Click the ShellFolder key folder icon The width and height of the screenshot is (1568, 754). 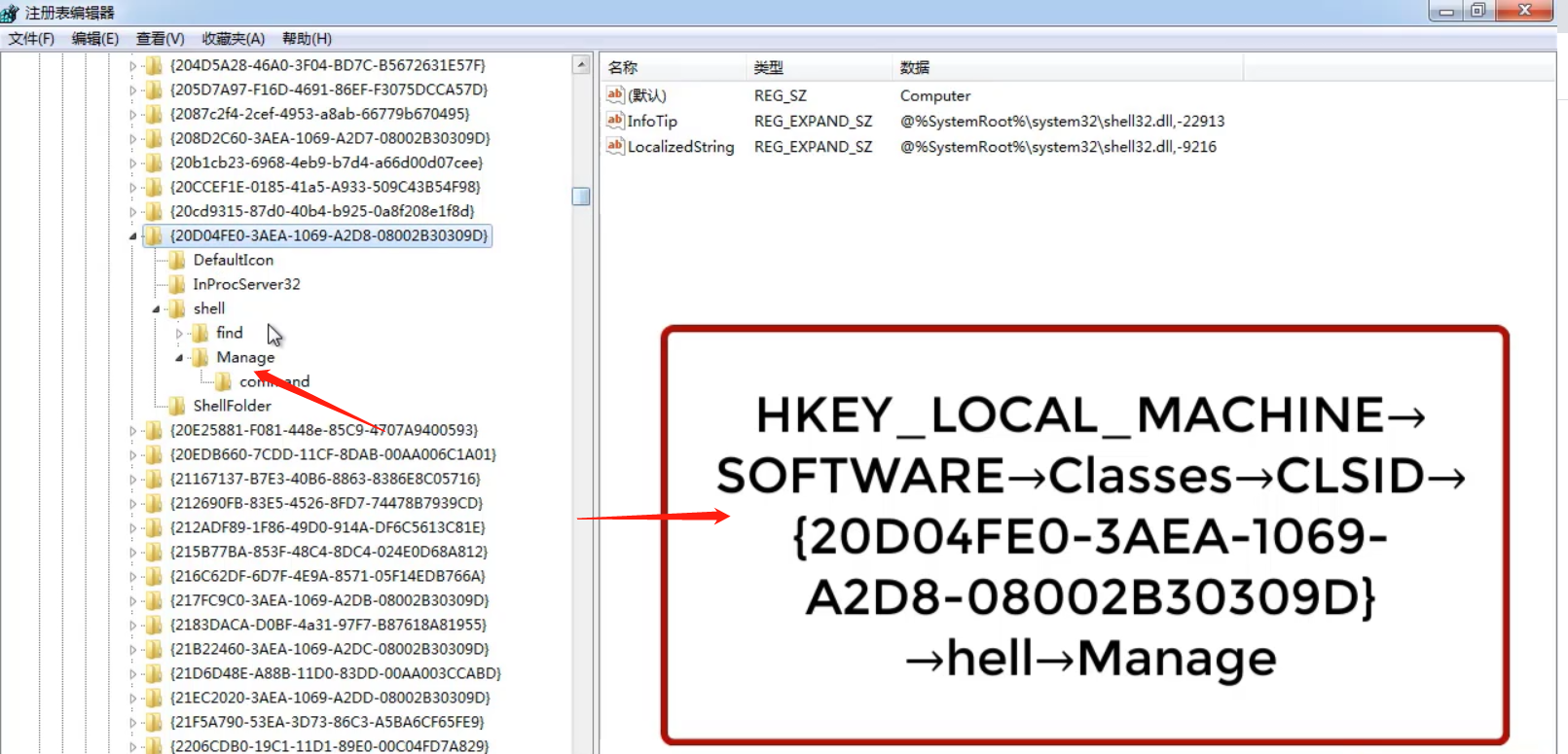176,406
